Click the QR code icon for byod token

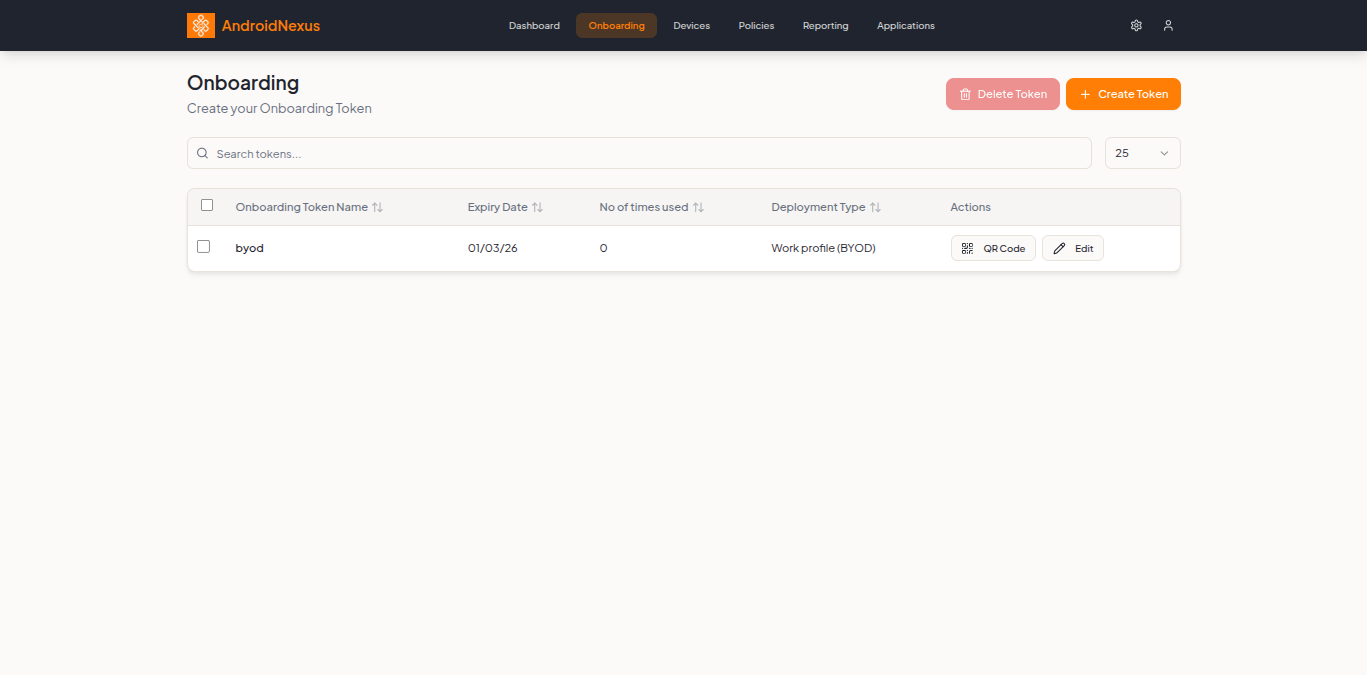(x=966, y=247)
